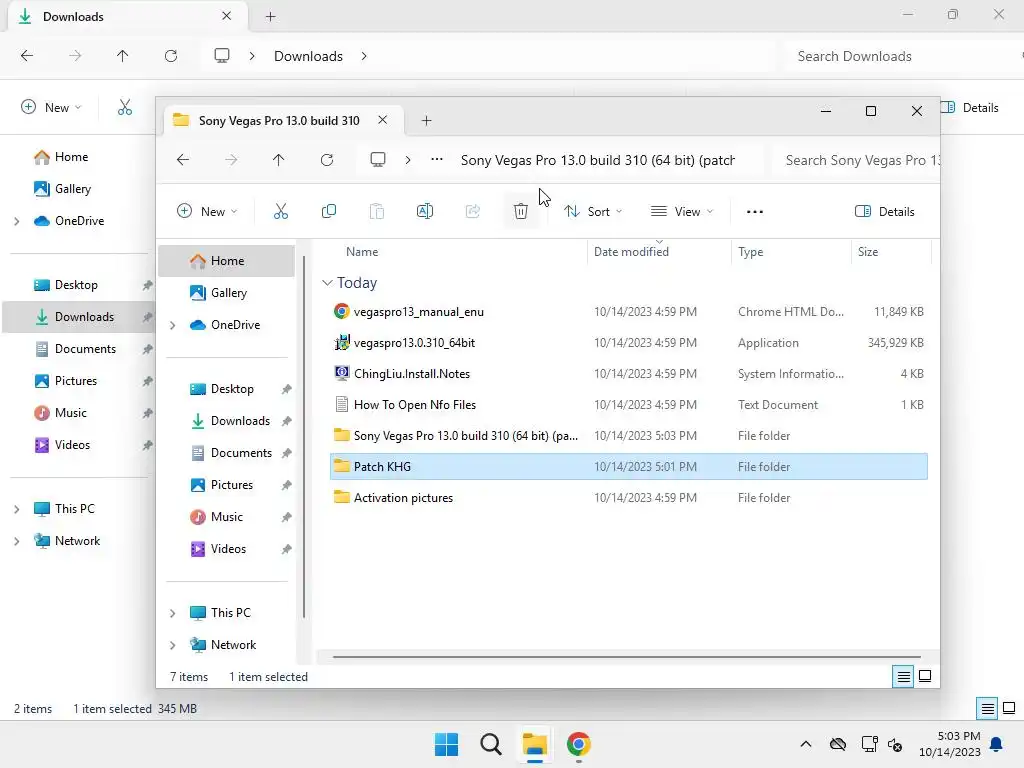Screen dimensions: 1024x768
Task: Click horizontal scrollbar in file list
Action: (x=626, y=657)
